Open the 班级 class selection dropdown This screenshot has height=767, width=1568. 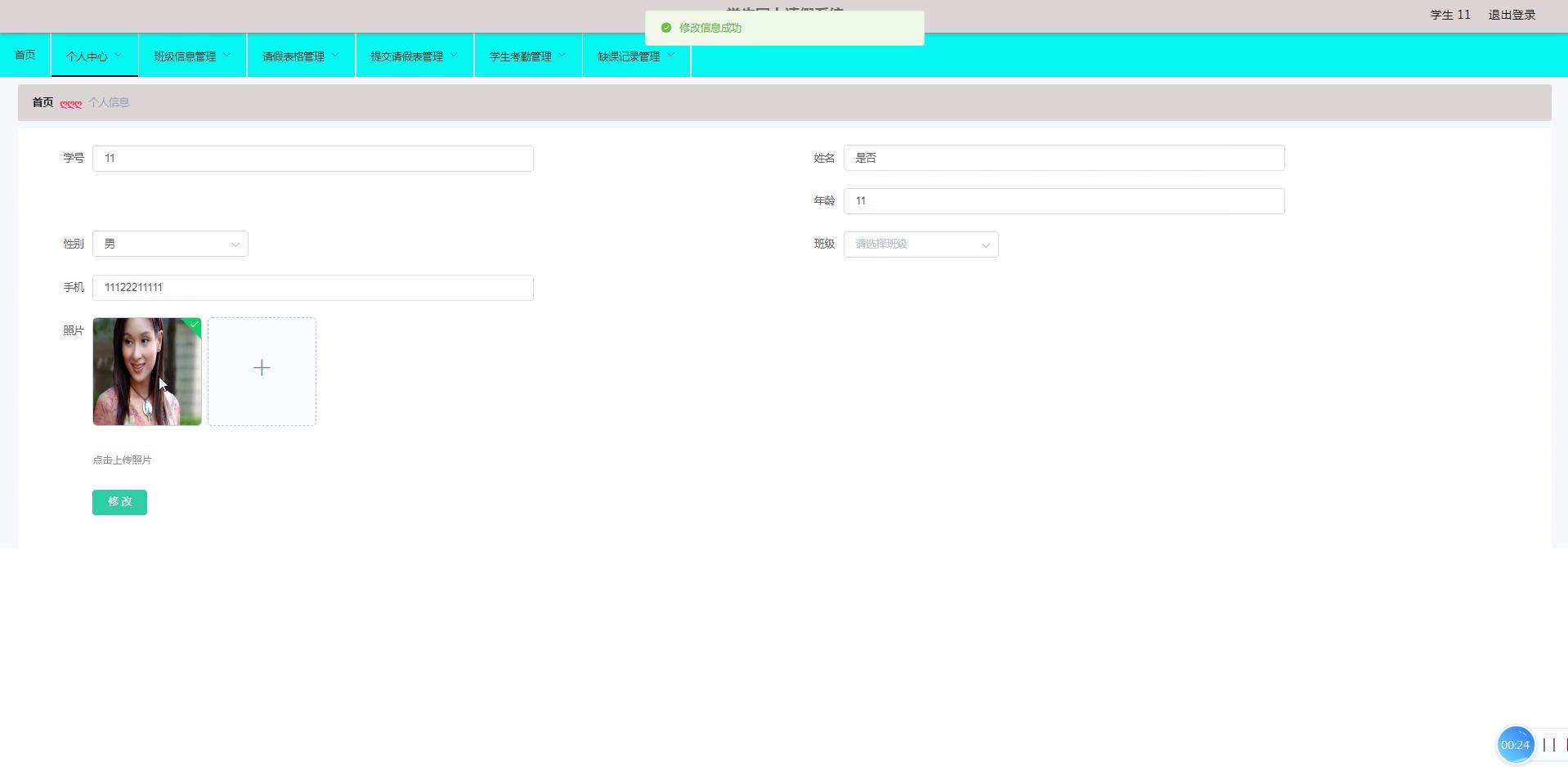coord(921,244)
